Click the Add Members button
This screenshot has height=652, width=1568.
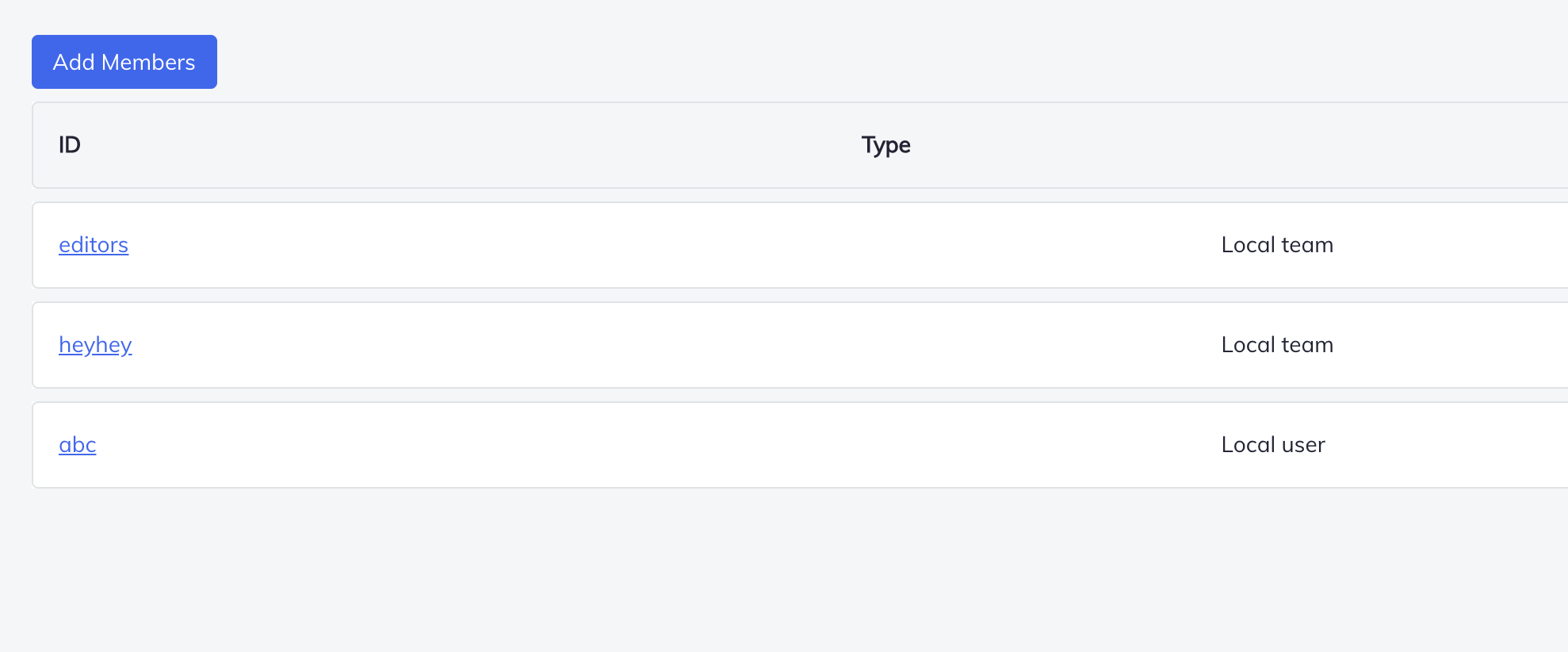click(124, 61)
